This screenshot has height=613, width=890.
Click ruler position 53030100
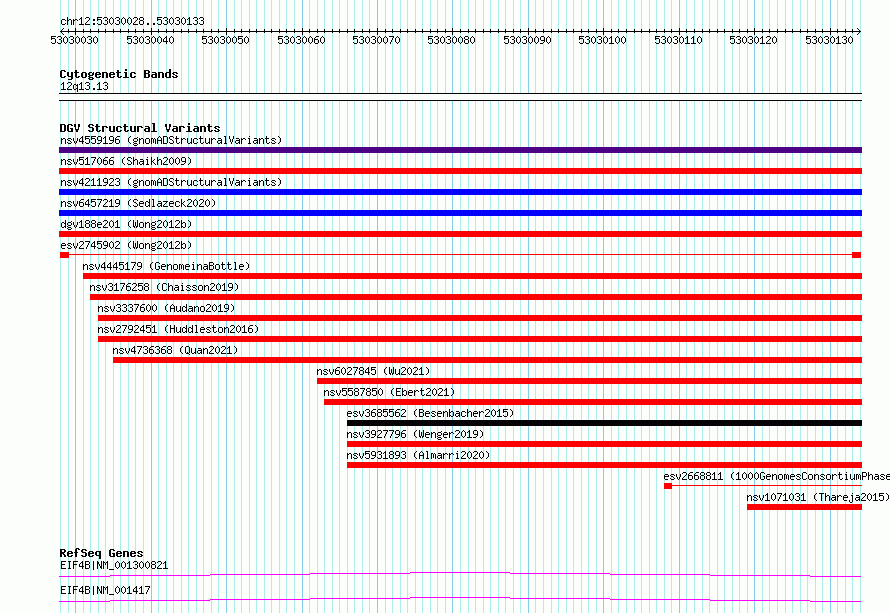coord(602,40)
